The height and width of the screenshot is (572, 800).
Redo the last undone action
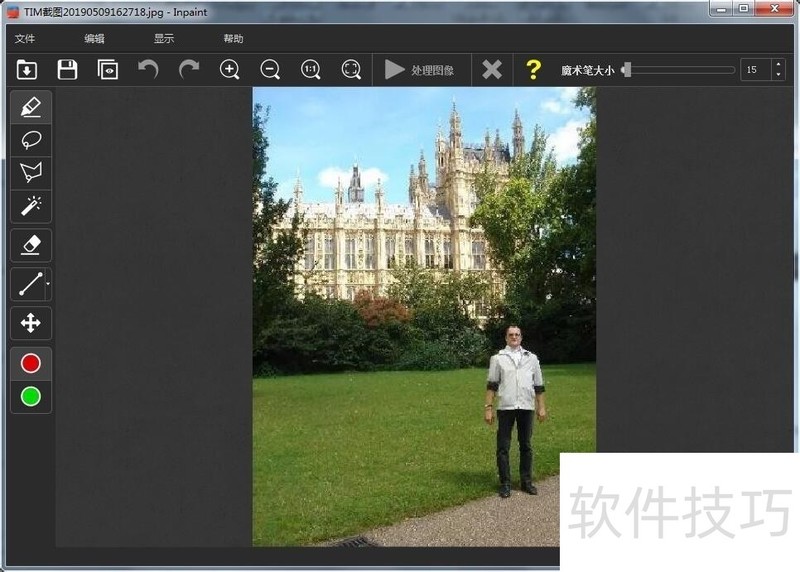click(189, 69)
